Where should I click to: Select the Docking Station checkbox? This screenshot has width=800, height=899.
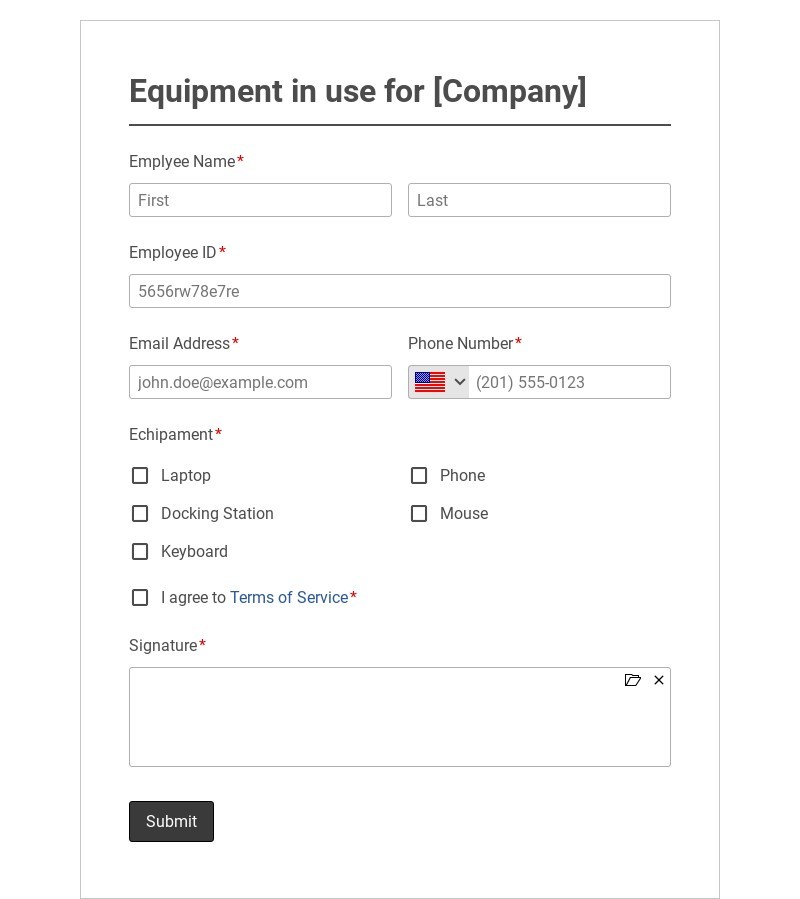(140, 514)
